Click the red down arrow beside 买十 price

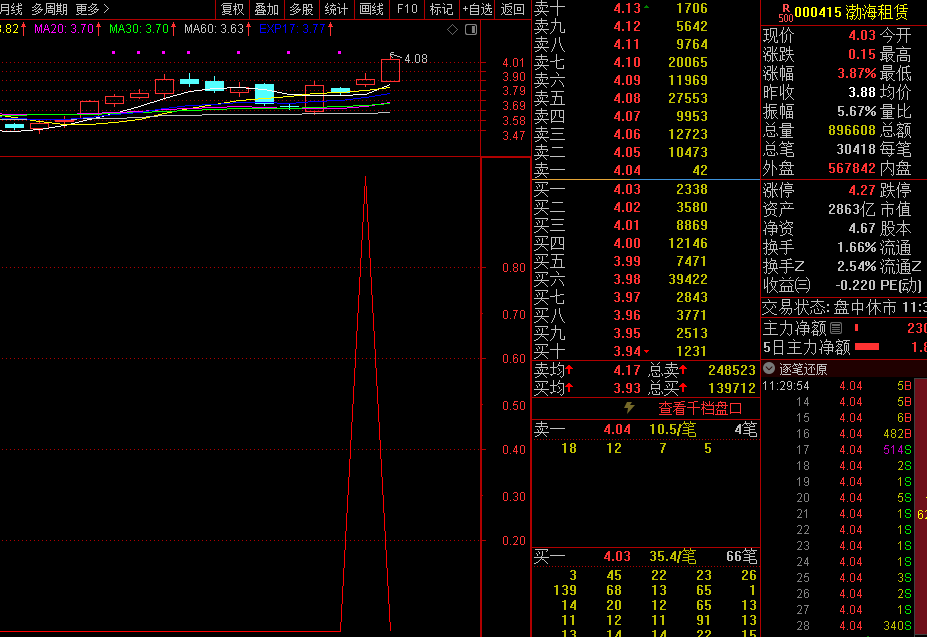point(646,351)
